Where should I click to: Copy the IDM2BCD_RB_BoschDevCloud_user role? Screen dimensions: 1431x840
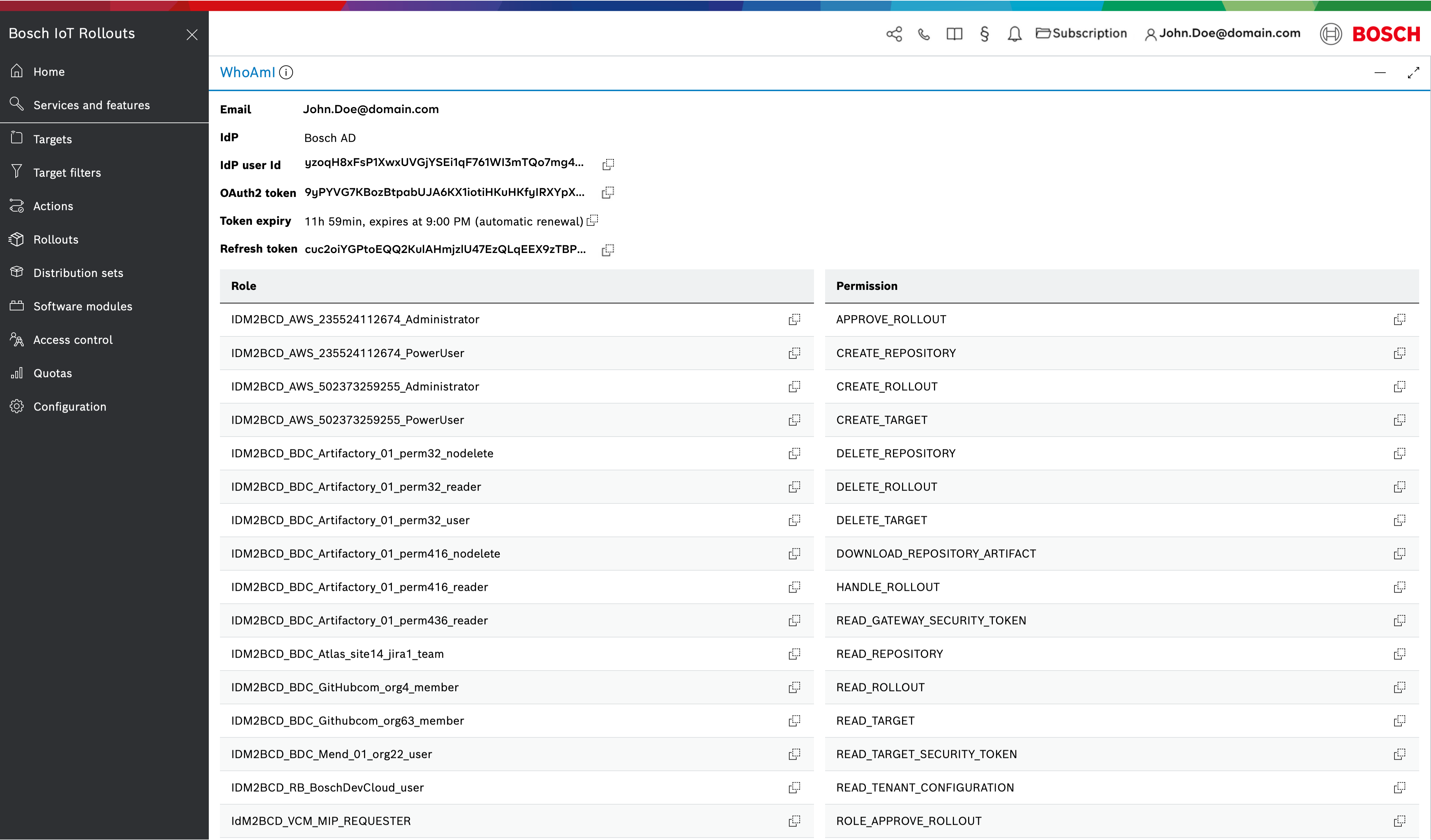[794, 788]
